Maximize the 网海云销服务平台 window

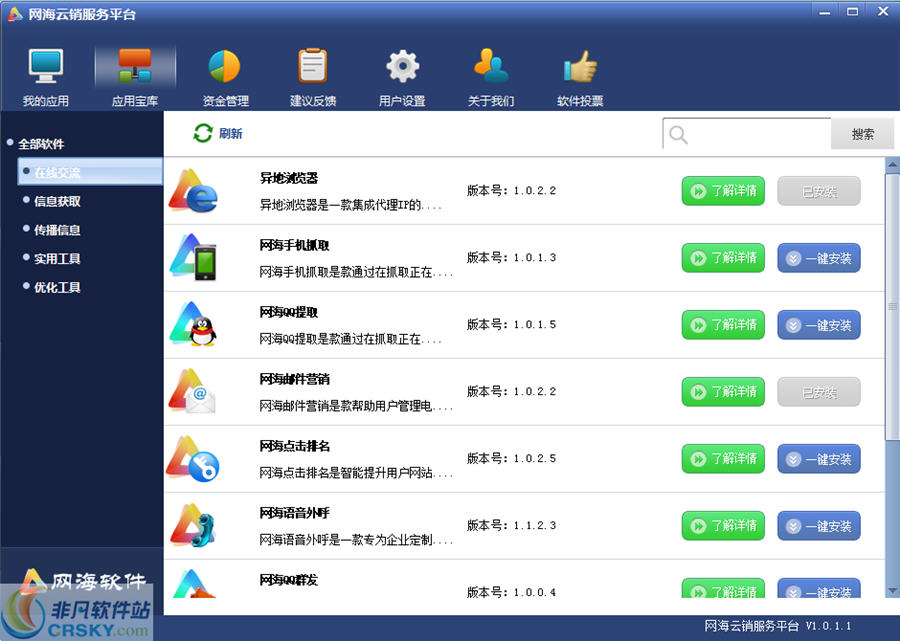[x=853, y=12]
